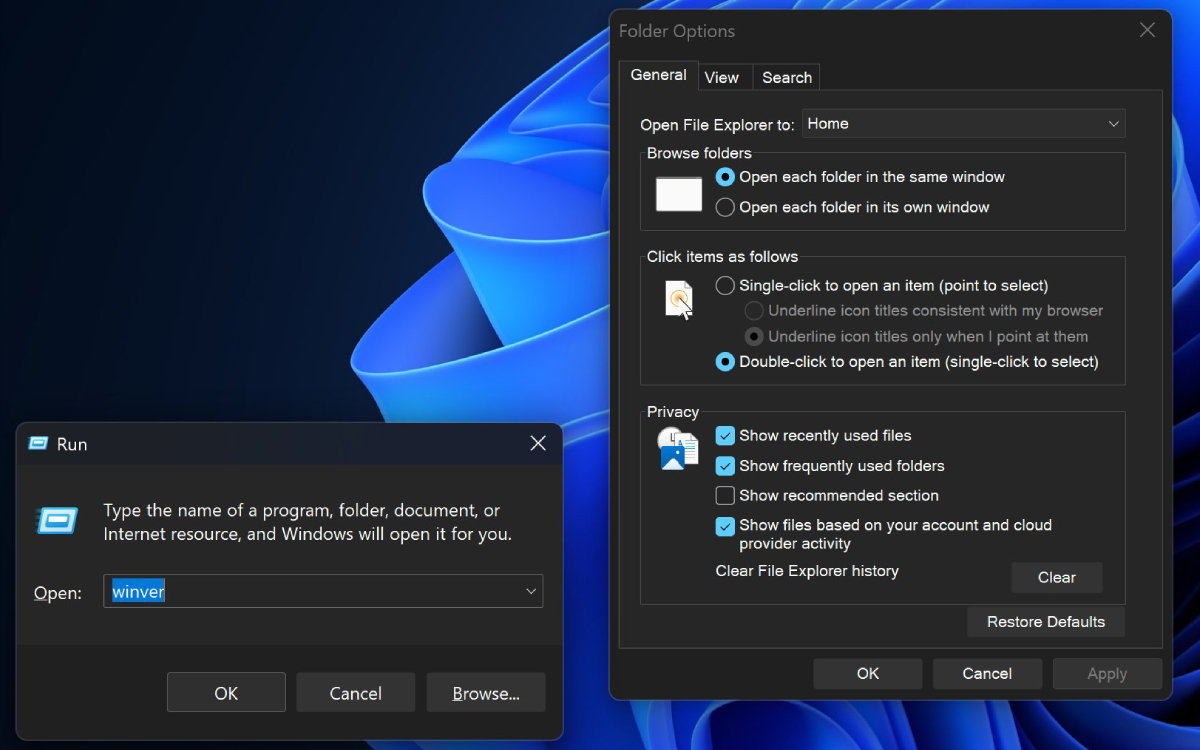Select Double-click to open an item
The height and width of the screenshot is (750, 1200).
[x=724, y=361]
